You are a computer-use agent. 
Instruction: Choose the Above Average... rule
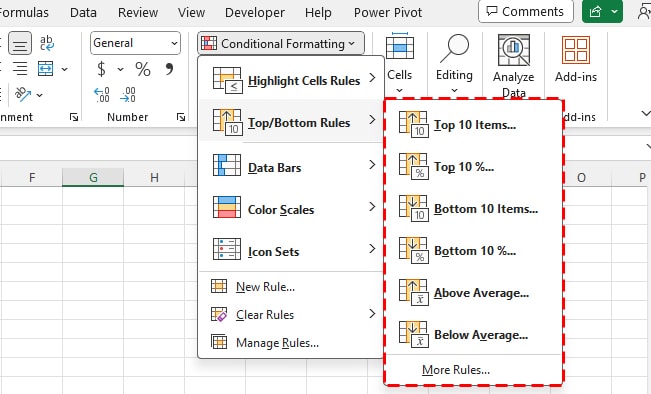474,292
